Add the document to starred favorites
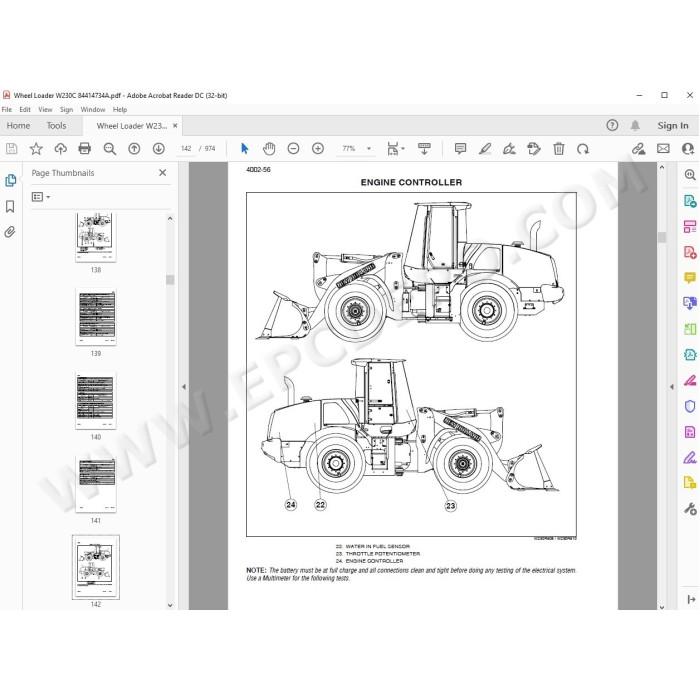Image resolution: width=700 pixels, height=700 pixels. click(36, 149)
